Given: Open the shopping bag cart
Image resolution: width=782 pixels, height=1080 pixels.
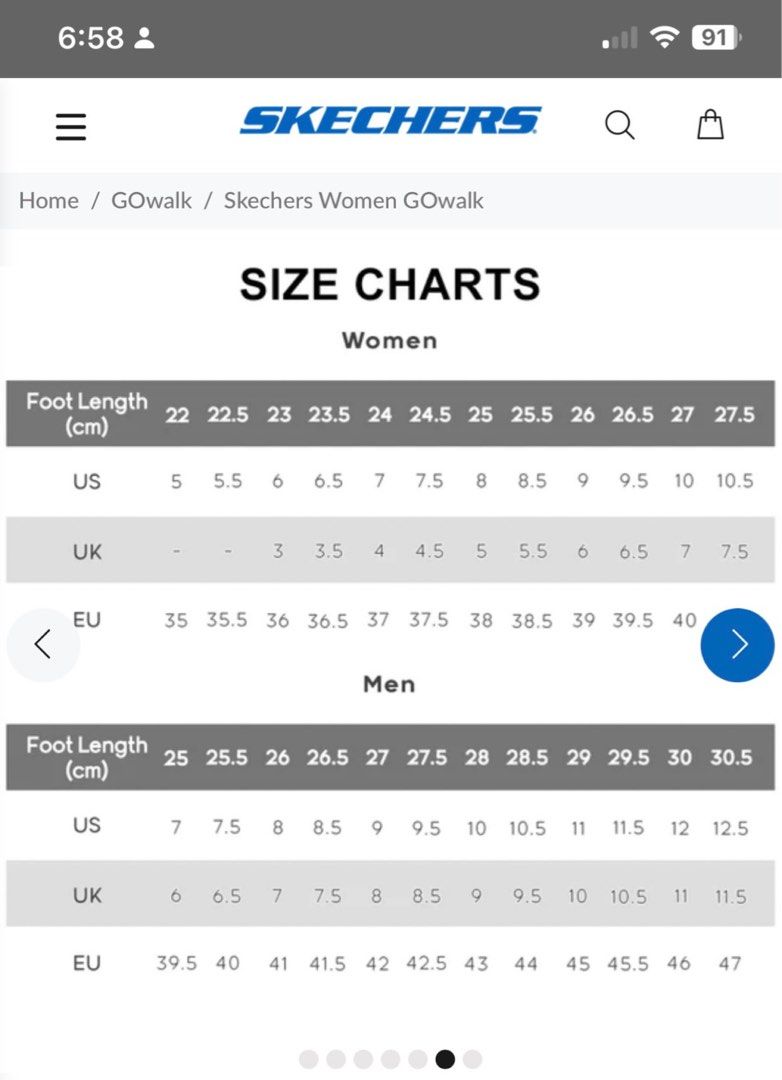Looking at the screenshot, I should click(710, 125).
